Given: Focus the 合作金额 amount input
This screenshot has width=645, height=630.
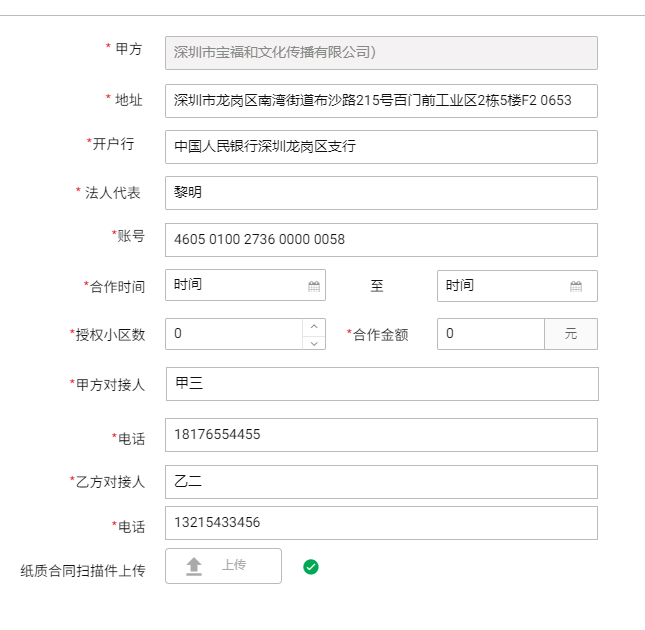Looking at the screenshot, I should (490, 334).
